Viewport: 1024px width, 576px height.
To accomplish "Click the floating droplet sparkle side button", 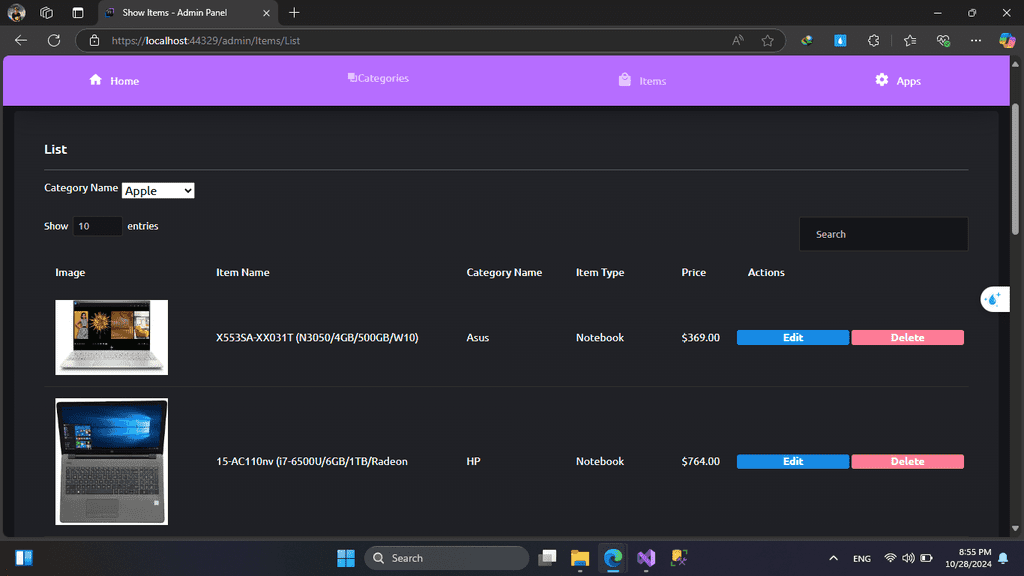I will (995, 299).
